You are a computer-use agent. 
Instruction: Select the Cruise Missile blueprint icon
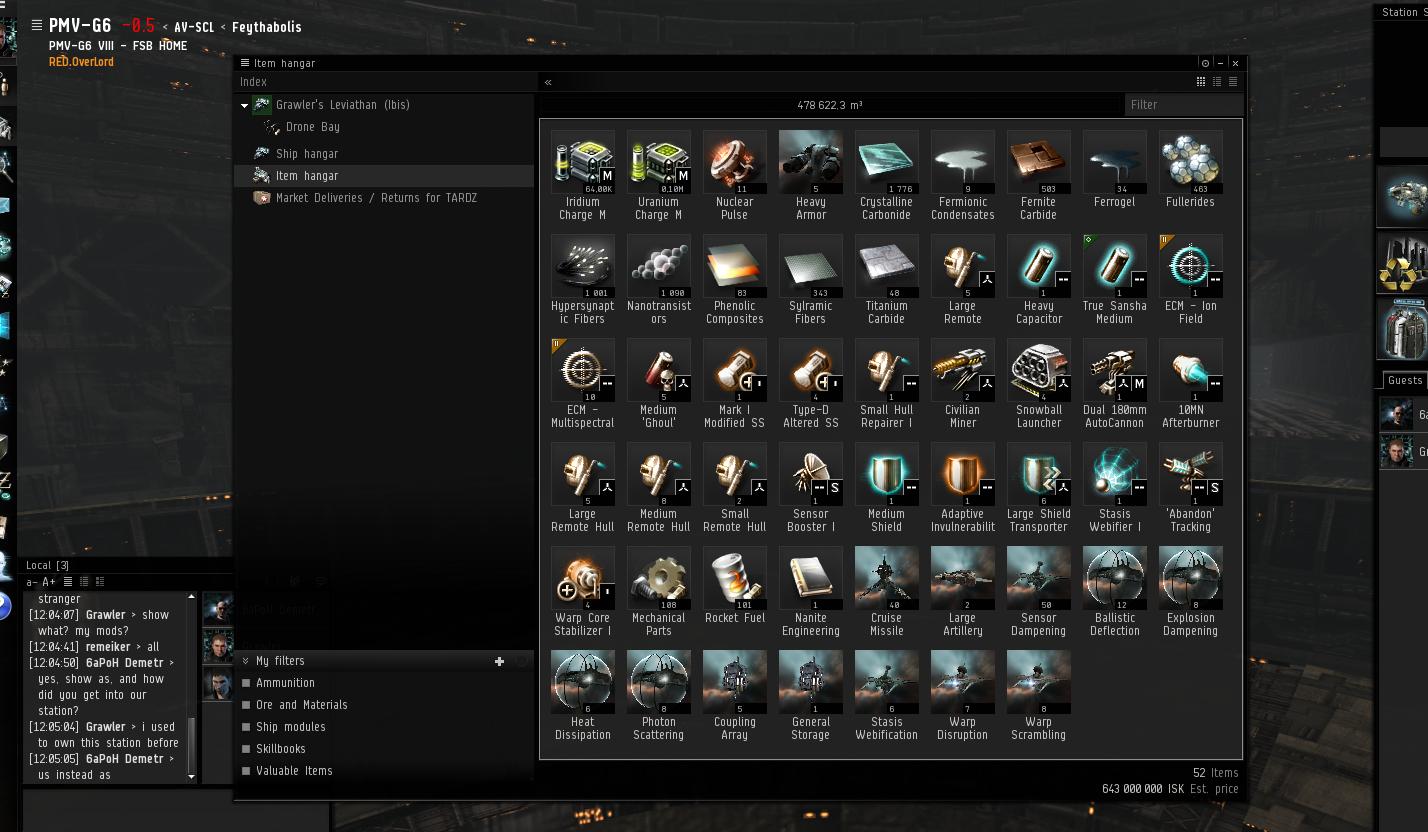[886, 578]
